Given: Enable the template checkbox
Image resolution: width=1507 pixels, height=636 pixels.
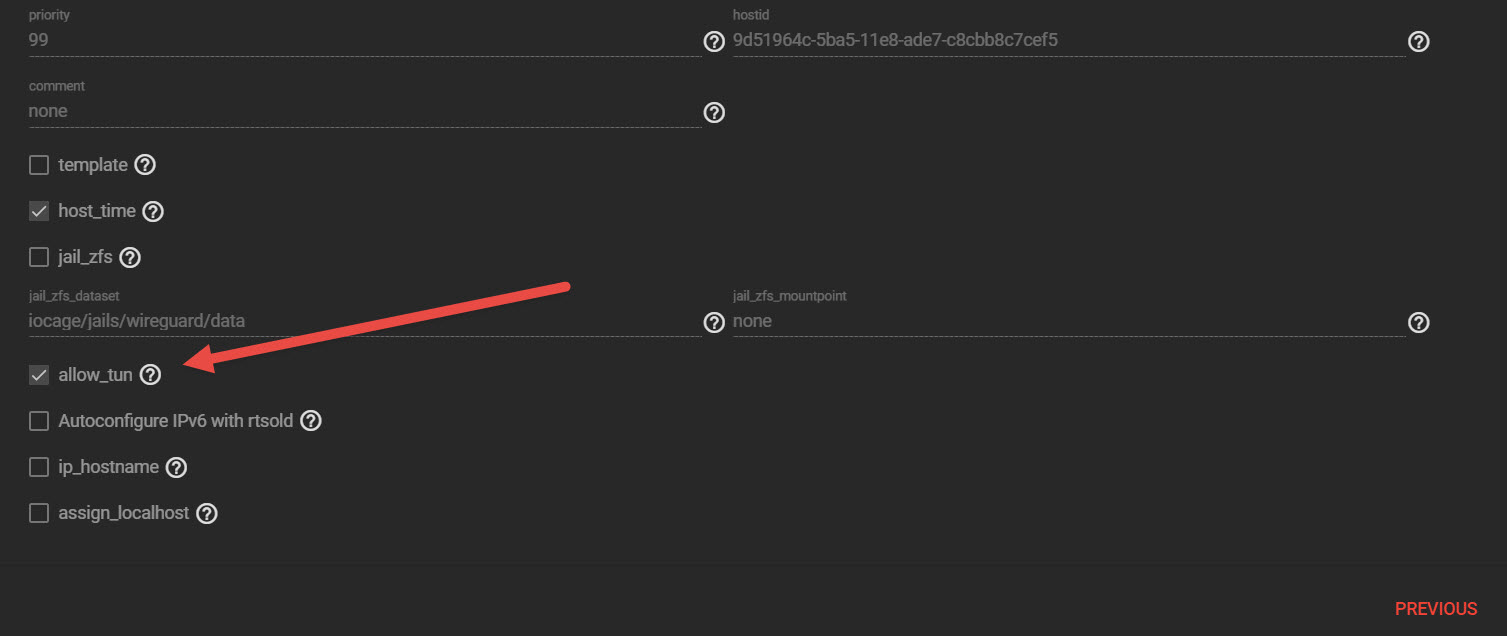Looking at the screenshot, I should (39, 165).
